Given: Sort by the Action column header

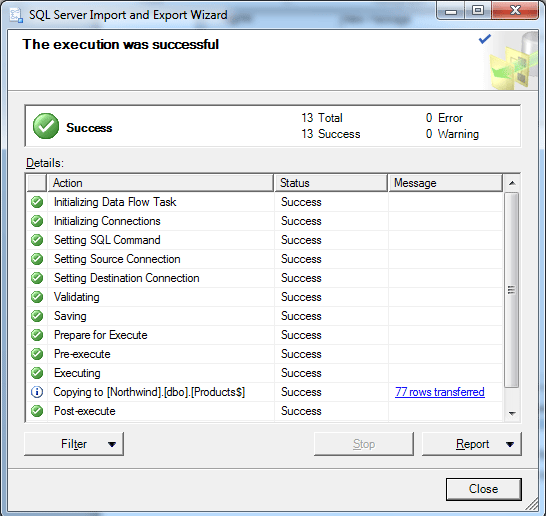Looking at the screenshot, I should 160,183.
